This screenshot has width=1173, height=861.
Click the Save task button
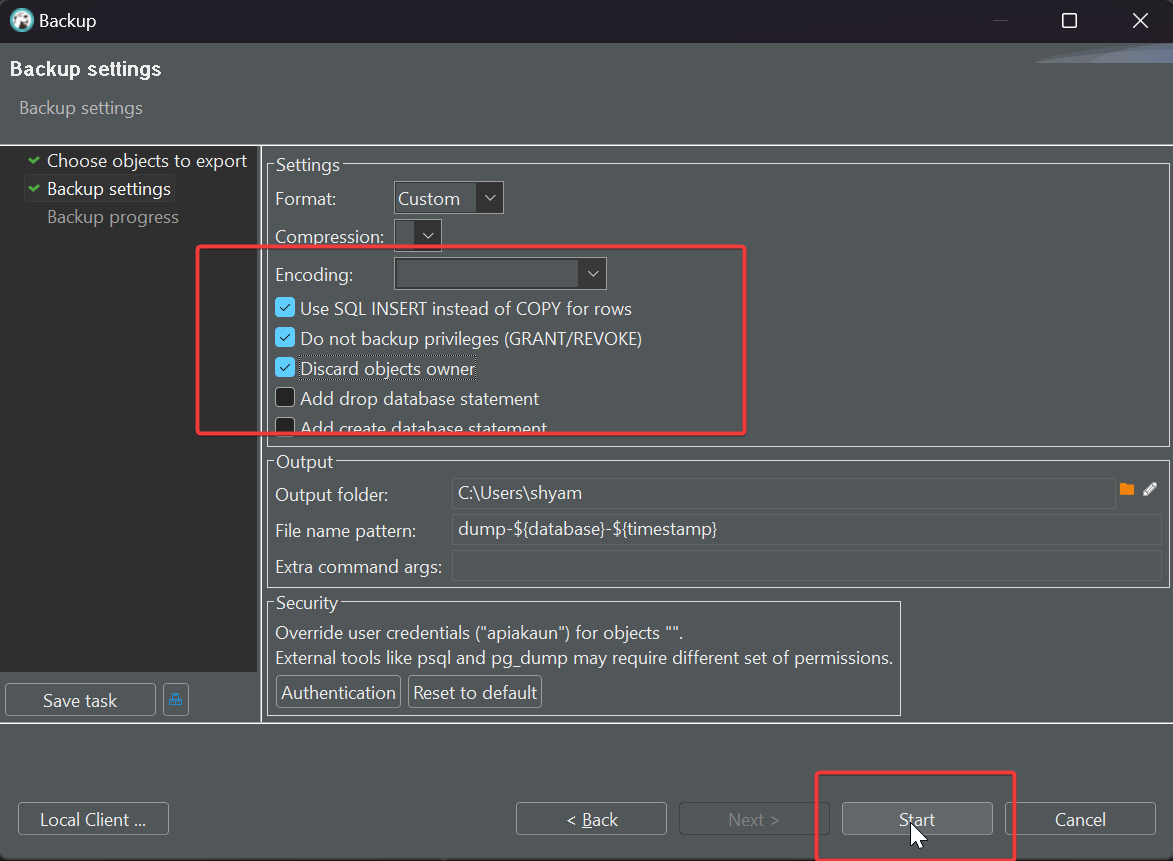pos(80,700)
